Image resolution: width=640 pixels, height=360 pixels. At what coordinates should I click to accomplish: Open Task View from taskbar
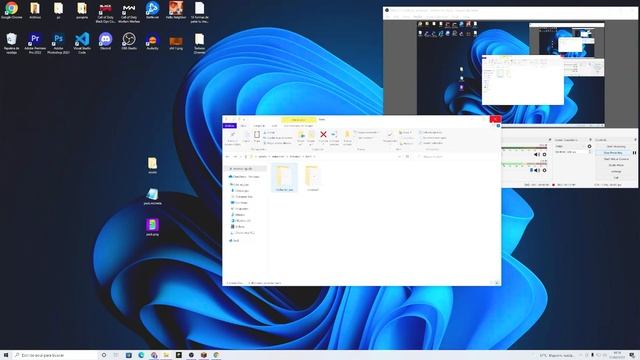coord(116,355)
